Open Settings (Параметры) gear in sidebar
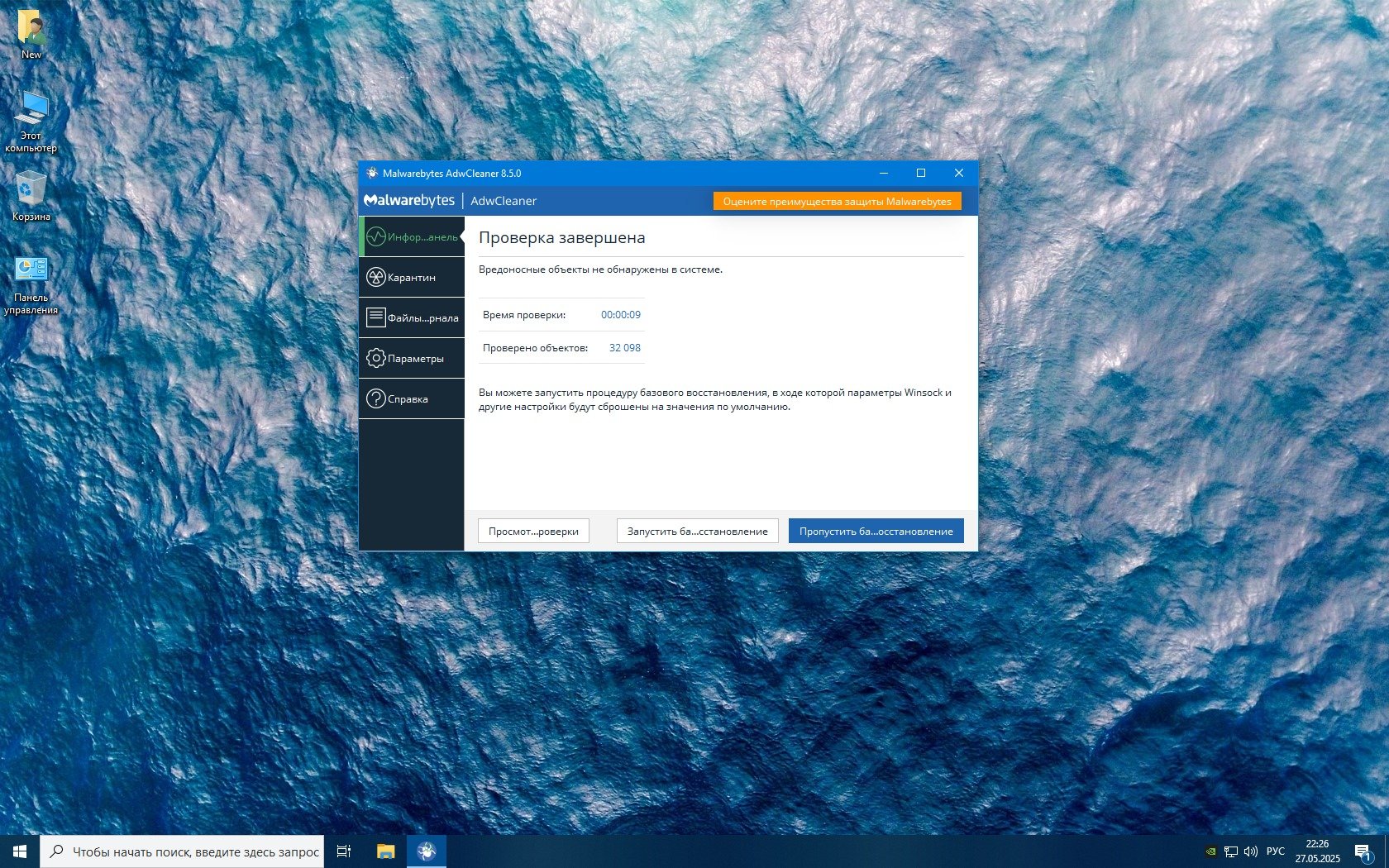The width and height of the screenshot is (1389, 868). click(411, 358)
